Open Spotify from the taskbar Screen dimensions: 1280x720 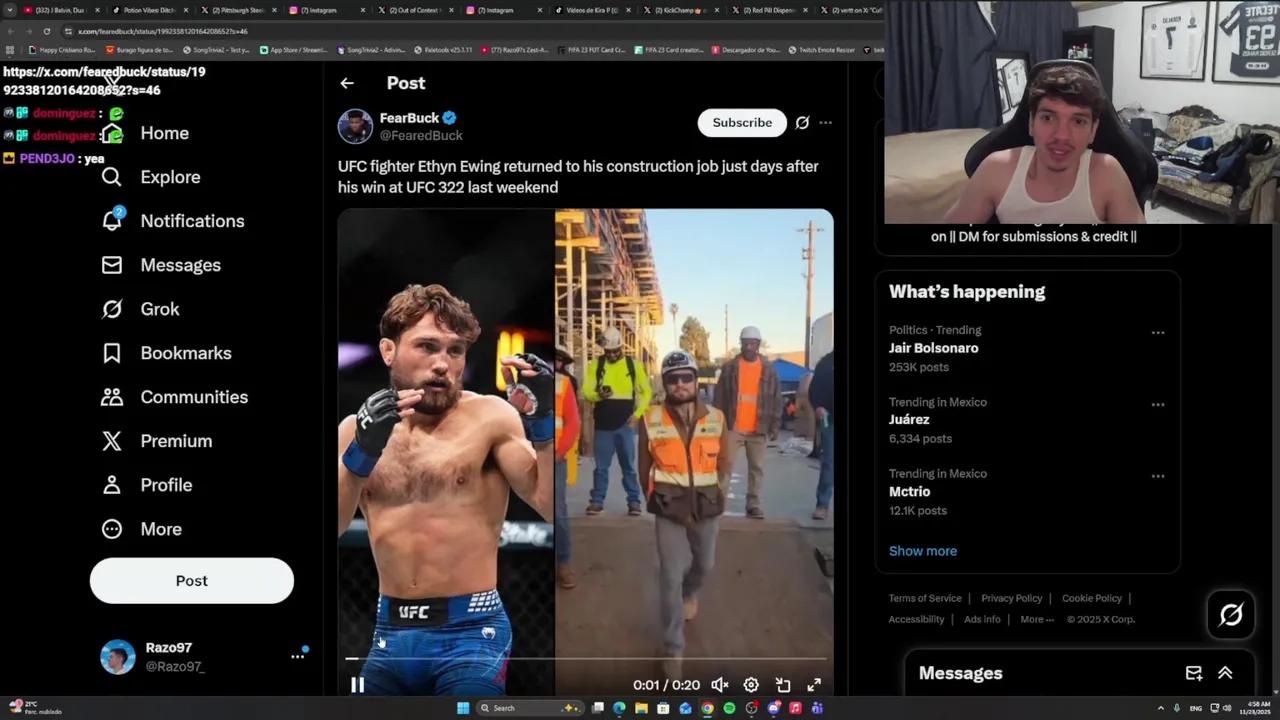coord(729,708)
